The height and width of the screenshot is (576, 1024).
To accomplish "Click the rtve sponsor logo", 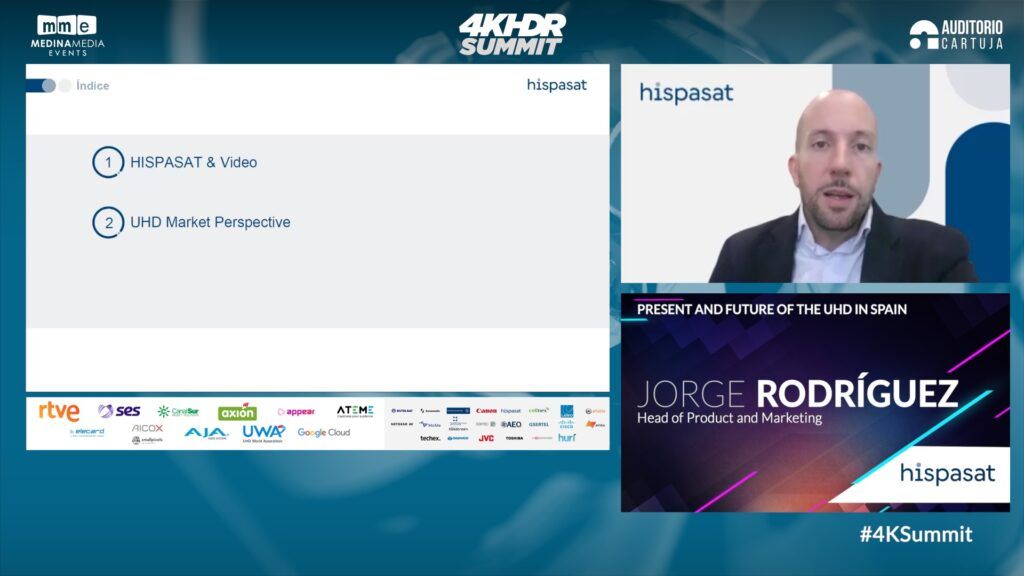I will pyautogui.click(x=59, y=411).
